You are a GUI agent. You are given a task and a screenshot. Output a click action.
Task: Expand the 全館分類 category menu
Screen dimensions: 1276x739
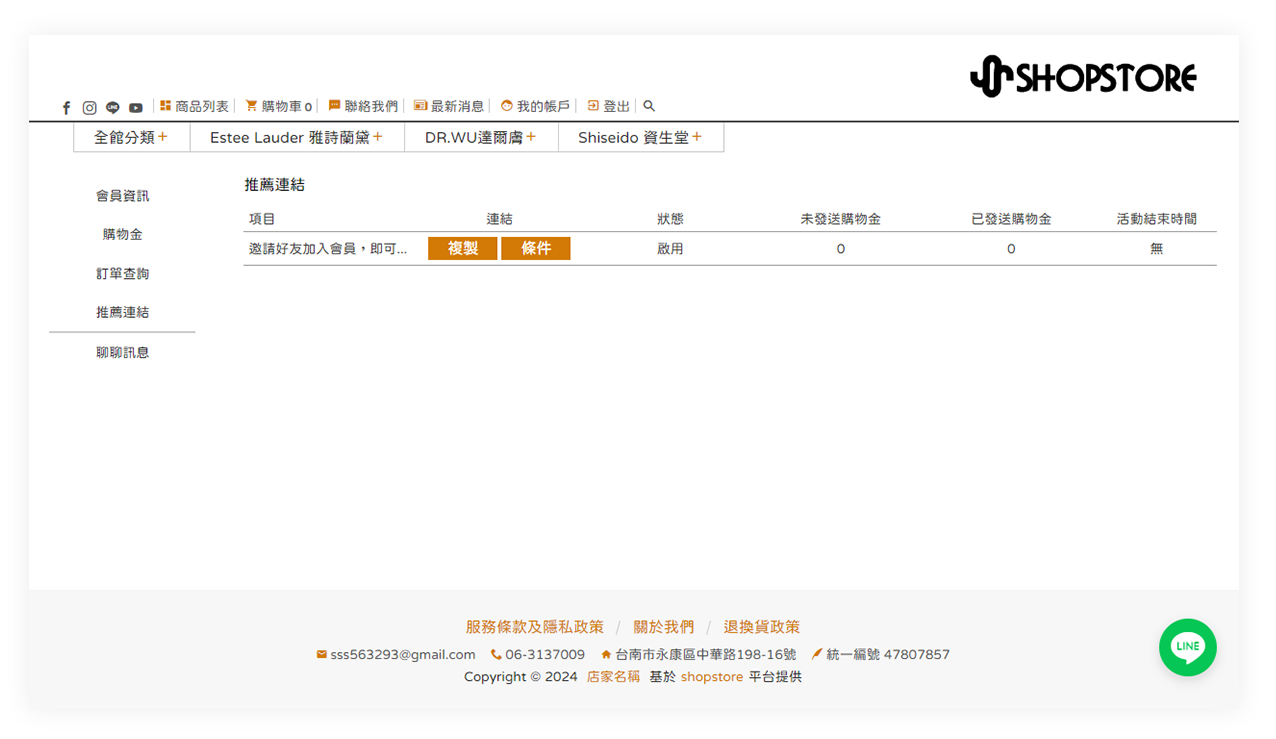(131, 137)
